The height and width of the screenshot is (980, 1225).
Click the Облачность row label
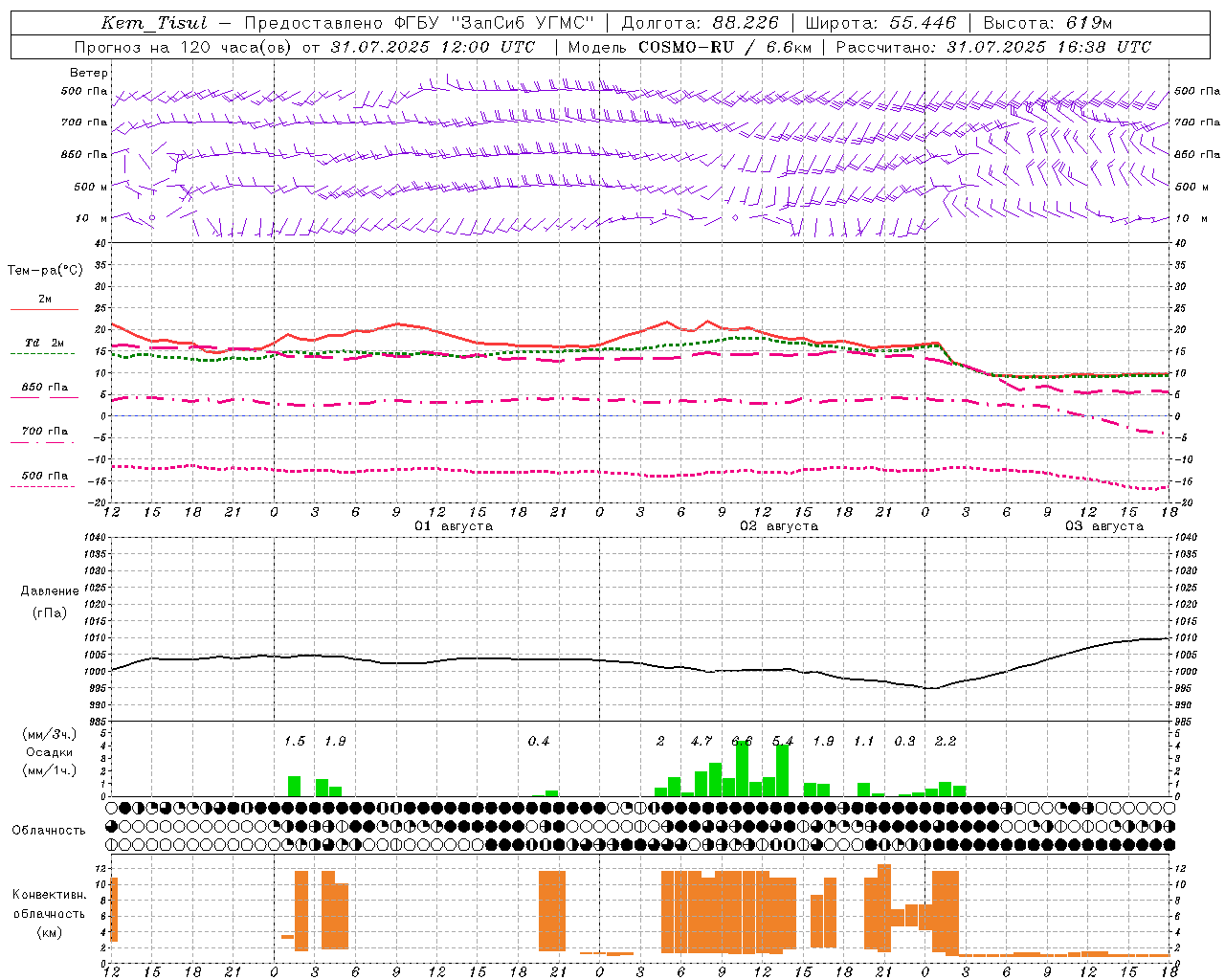tap(49, 831)
